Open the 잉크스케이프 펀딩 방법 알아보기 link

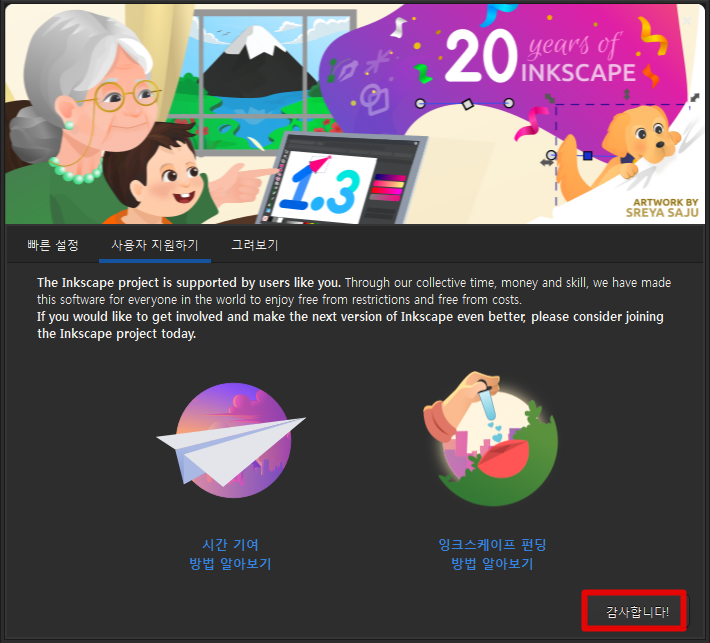(492, 554)
